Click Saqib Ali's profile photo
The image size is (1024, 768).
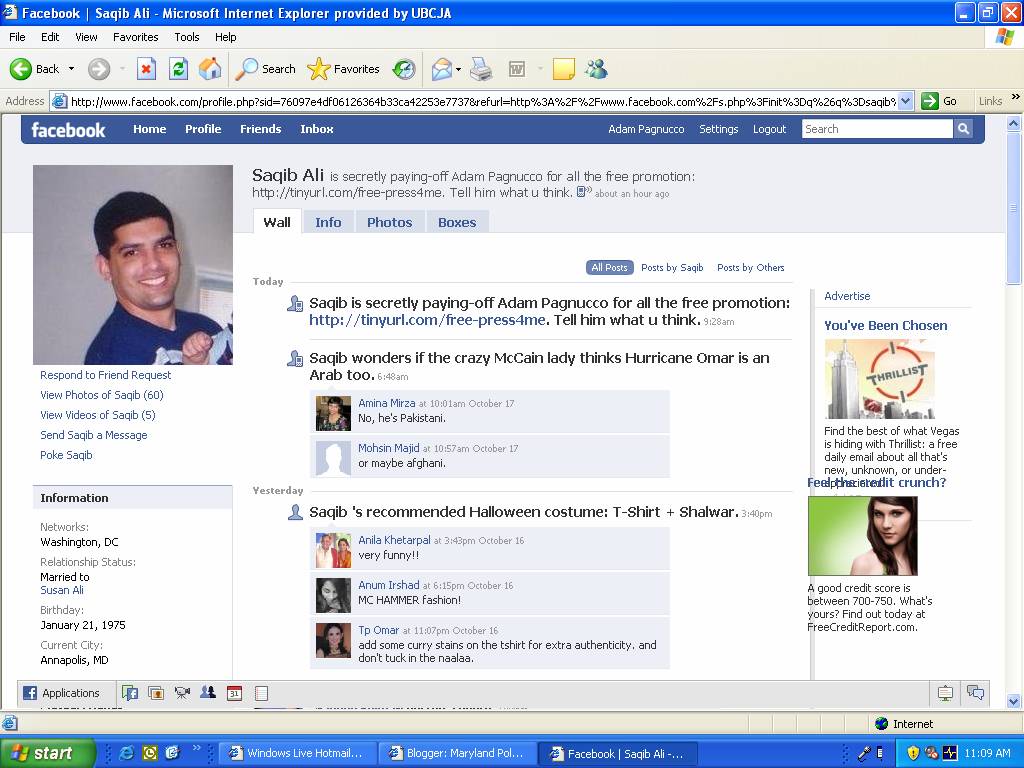point(133,264)
